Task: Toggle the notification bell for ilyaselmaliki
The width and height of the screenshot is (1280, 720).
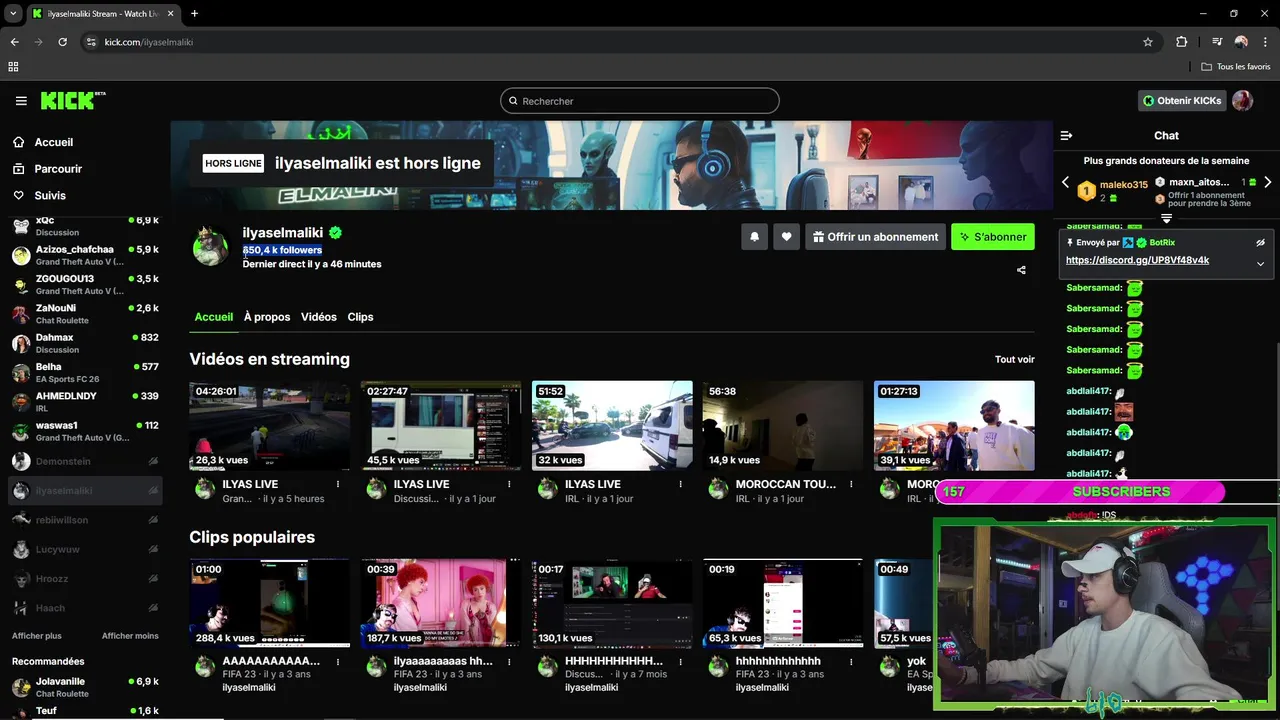Action: tap(754, 237)
